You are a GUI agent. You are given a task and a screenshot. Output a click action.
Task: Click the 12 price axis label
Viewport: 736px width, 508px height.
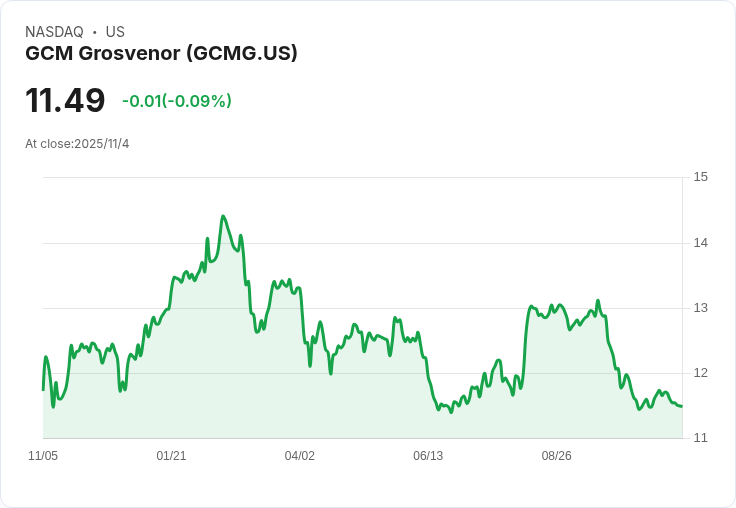[x=700, y=373]
